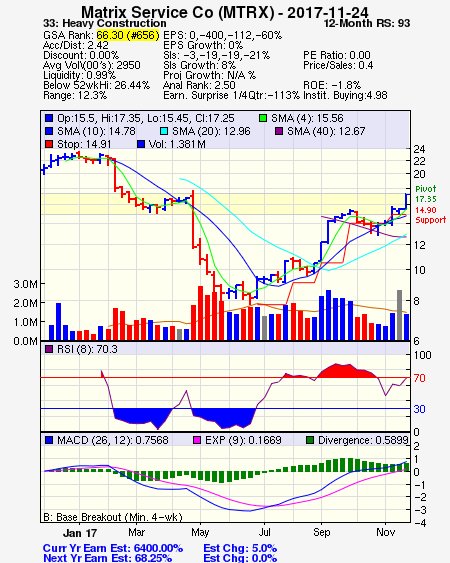Click the 'Sep' date axis label
Image resolution: width=450 pixels, height=563 pixels.
321,532
